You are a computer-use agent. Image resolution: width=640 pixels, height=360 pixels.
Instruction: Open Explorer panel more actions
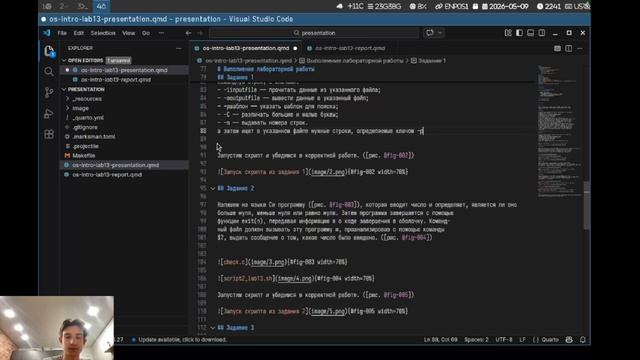178,48
